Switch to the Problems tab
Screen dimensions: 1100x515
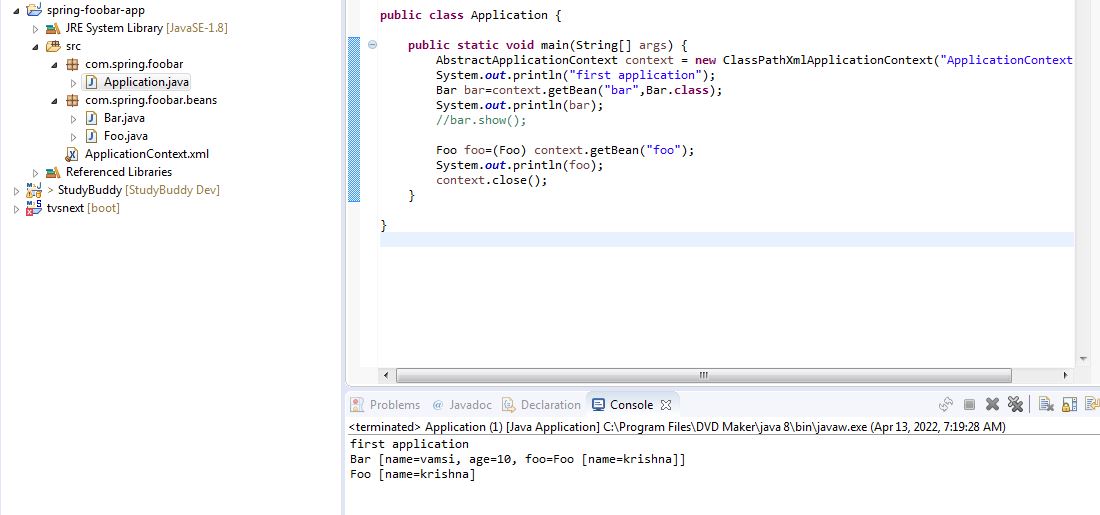coord(385,405)
